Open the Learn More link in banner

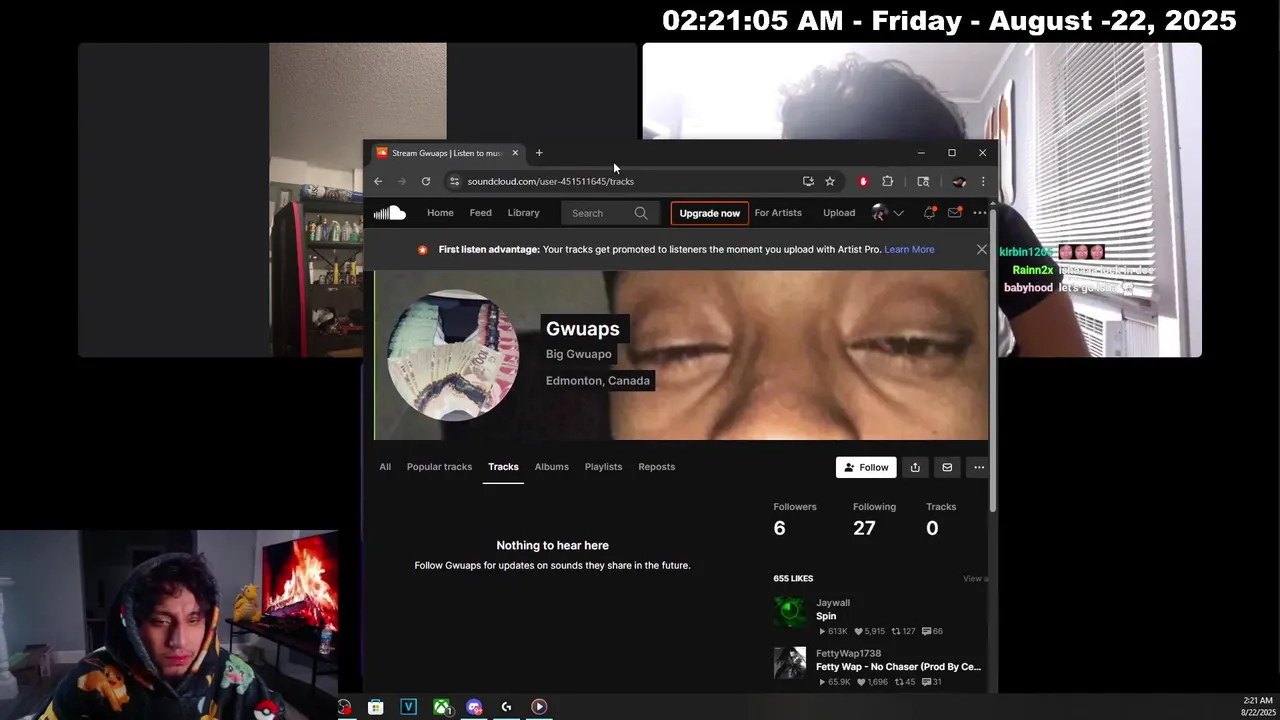[x=909, y=249]
